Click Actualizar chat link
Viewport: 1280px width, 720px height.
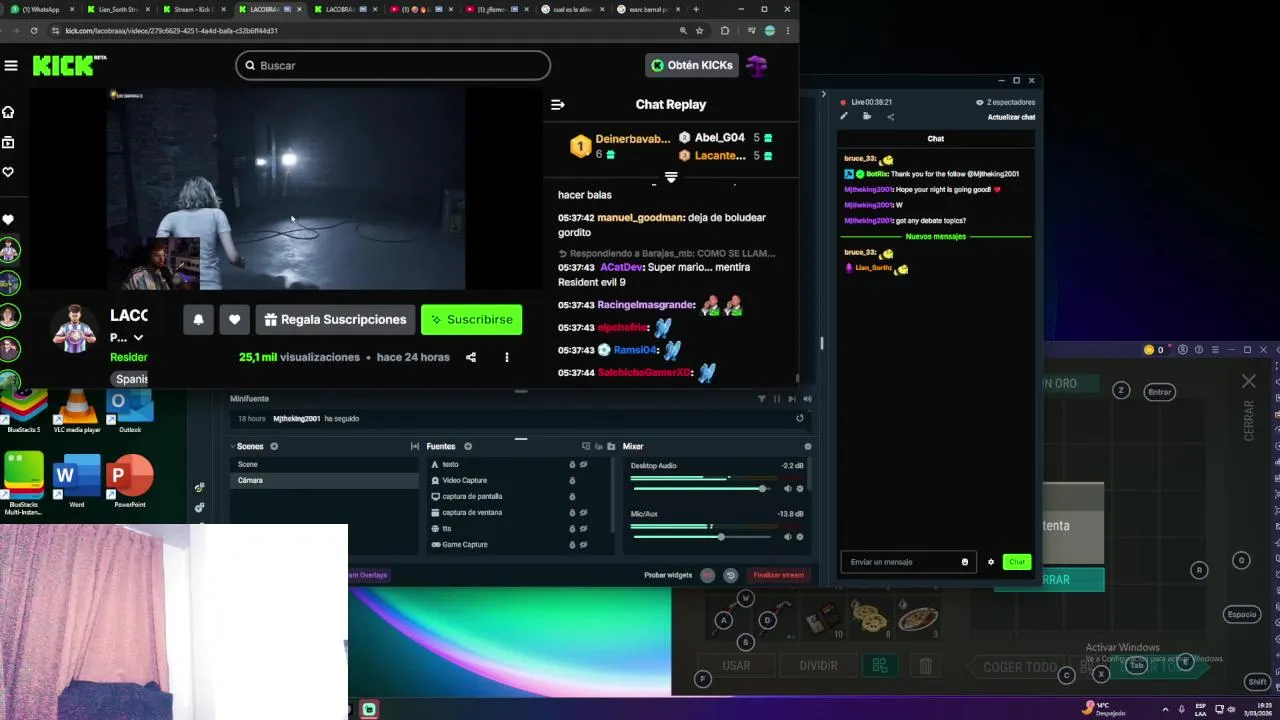tap(1011, 117)
